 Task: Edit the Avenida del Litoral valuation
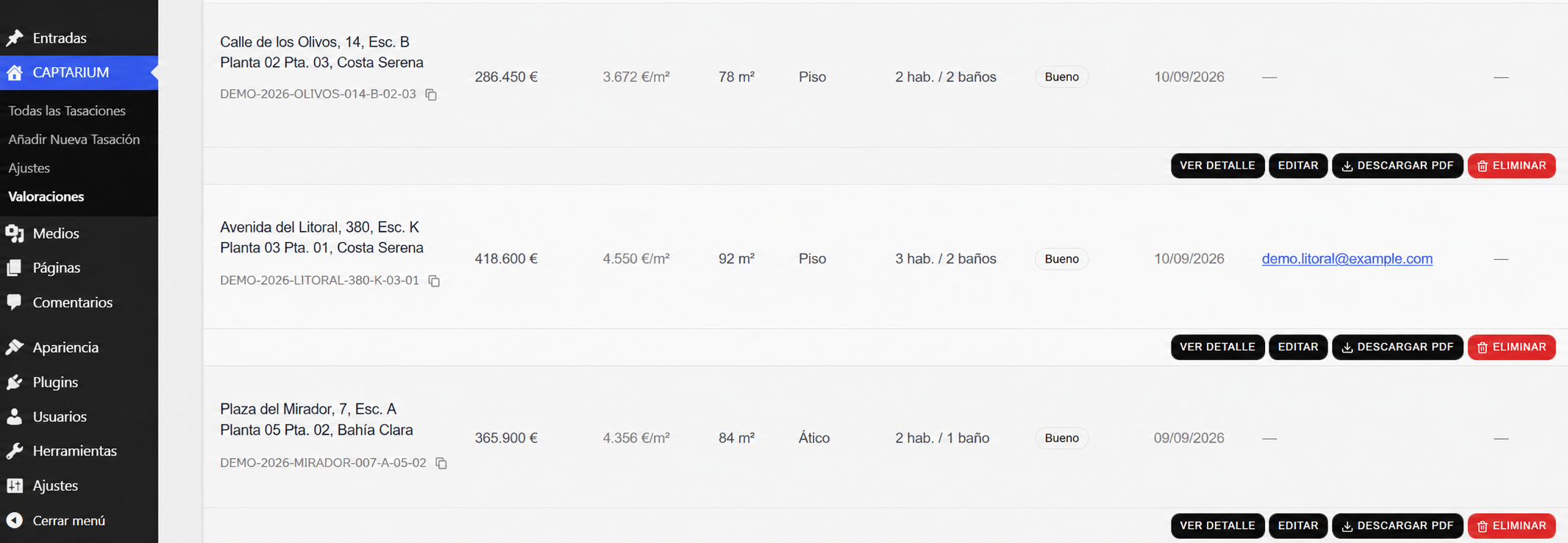pyautogui.click(x=1298, y=347)
